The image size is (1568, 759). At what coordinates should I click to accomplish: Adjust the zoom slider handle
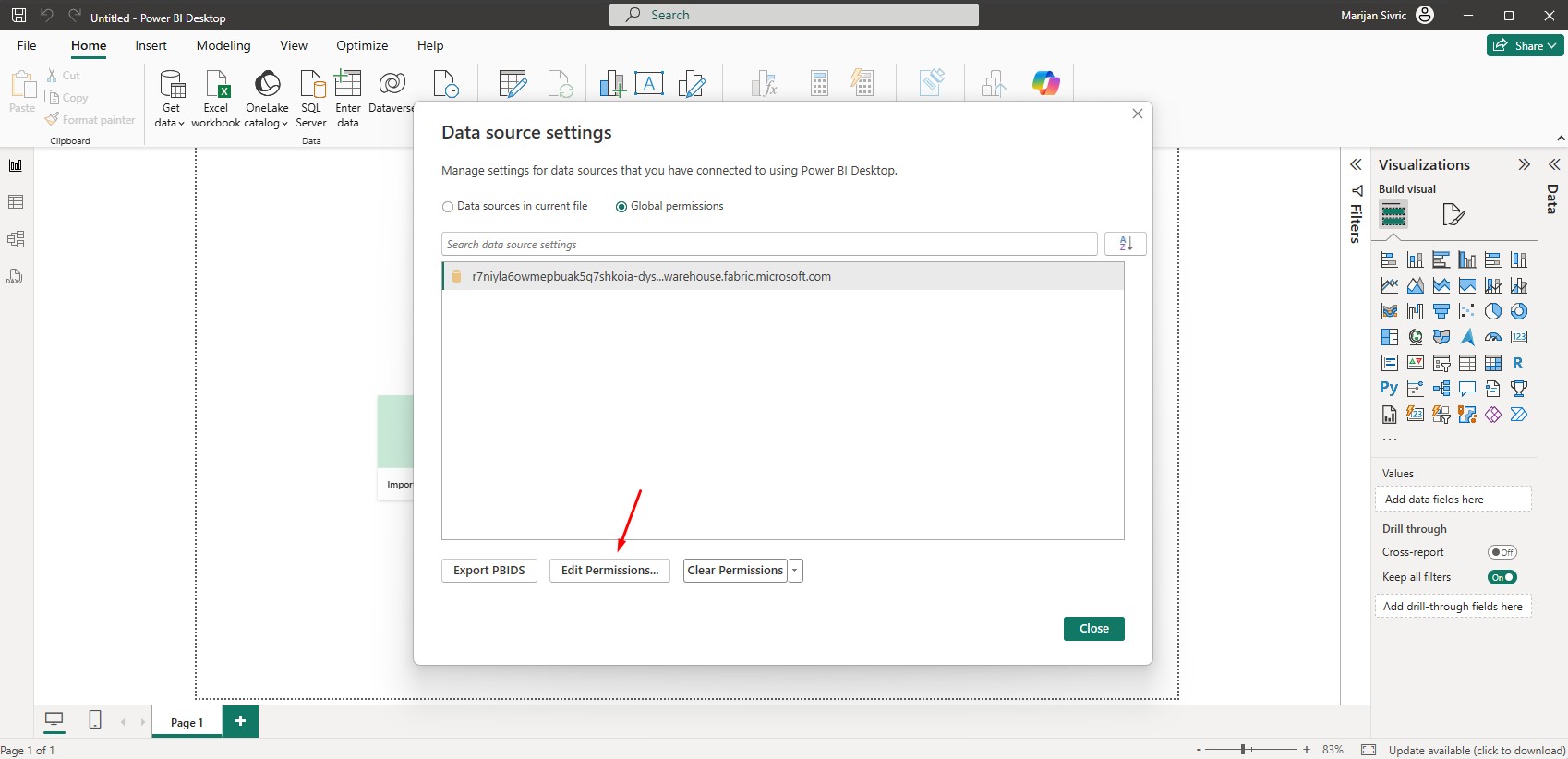tap(1244, 750)
